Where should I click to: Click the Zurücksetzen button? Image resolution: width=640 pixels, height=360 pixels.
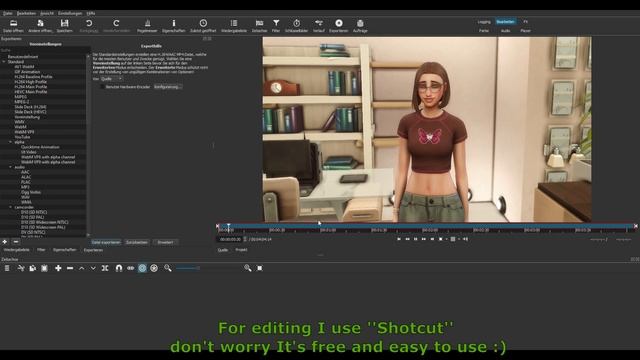coord(137,242)
